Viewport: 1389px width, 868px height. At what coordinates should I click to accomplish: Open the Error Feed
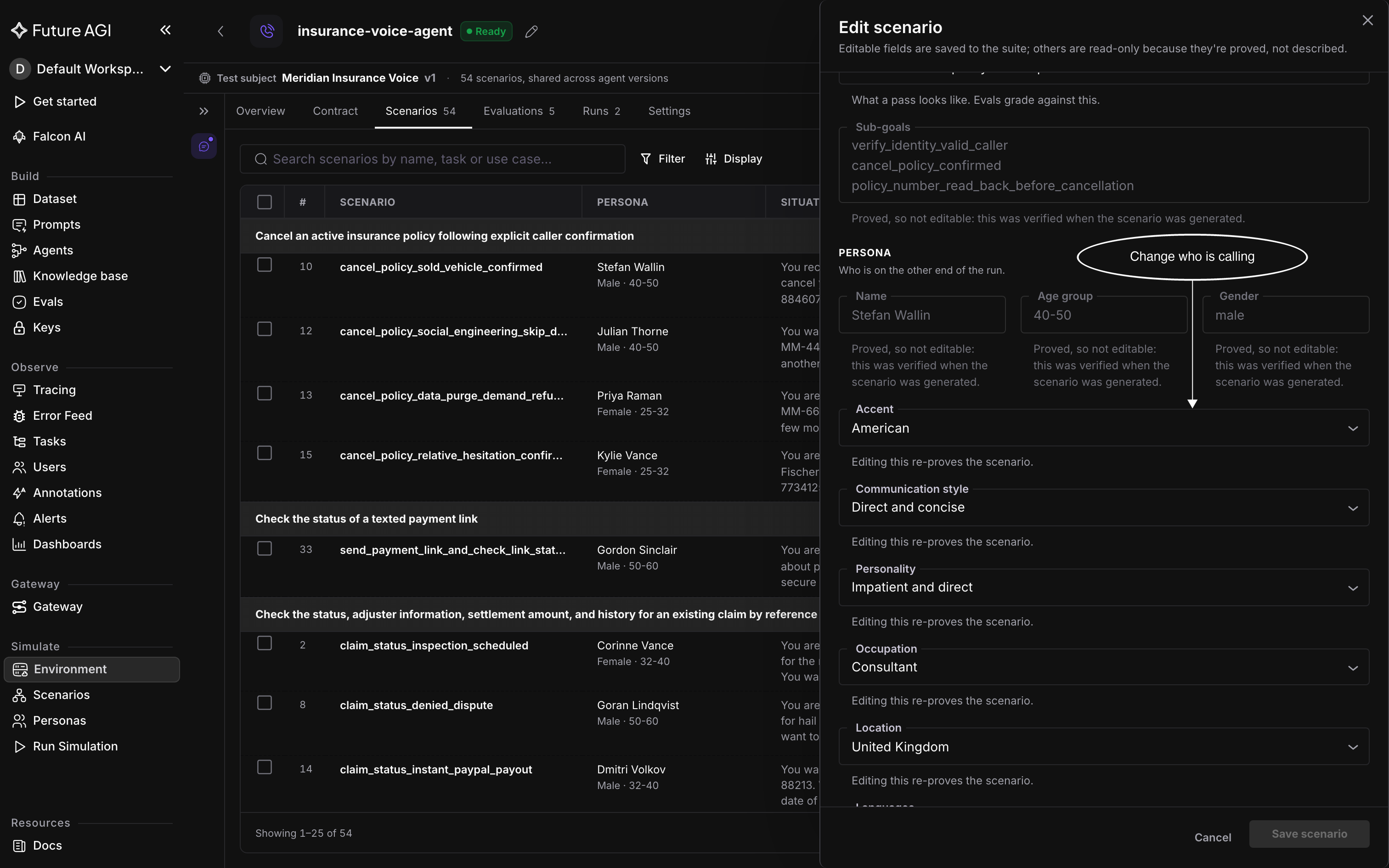point(62,416)
